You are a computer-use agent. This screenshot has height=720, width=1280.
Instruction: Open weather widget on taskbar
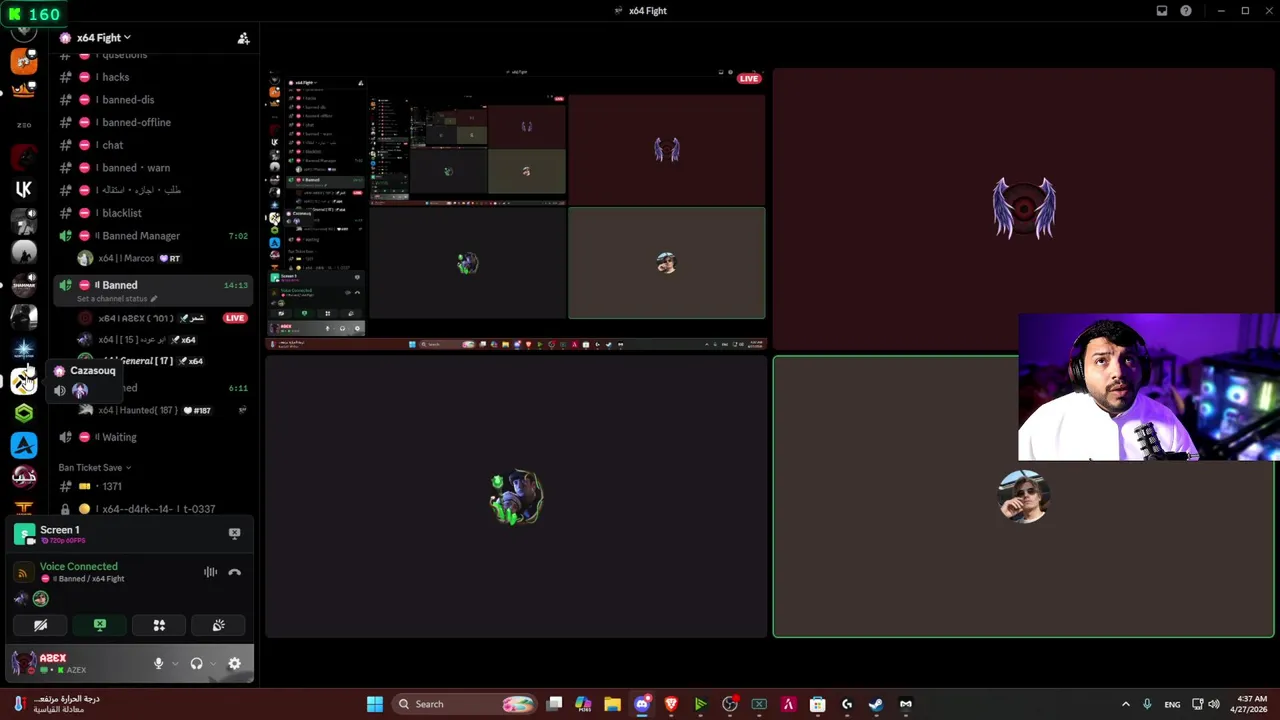tap(55, 704)
